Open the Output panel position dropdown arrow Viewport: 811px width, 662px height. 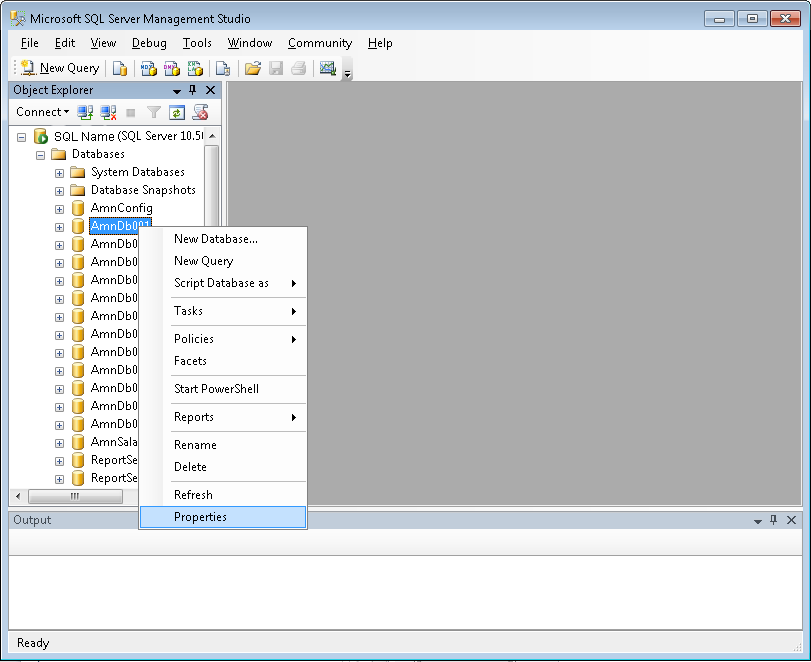[x=758, y=521]
